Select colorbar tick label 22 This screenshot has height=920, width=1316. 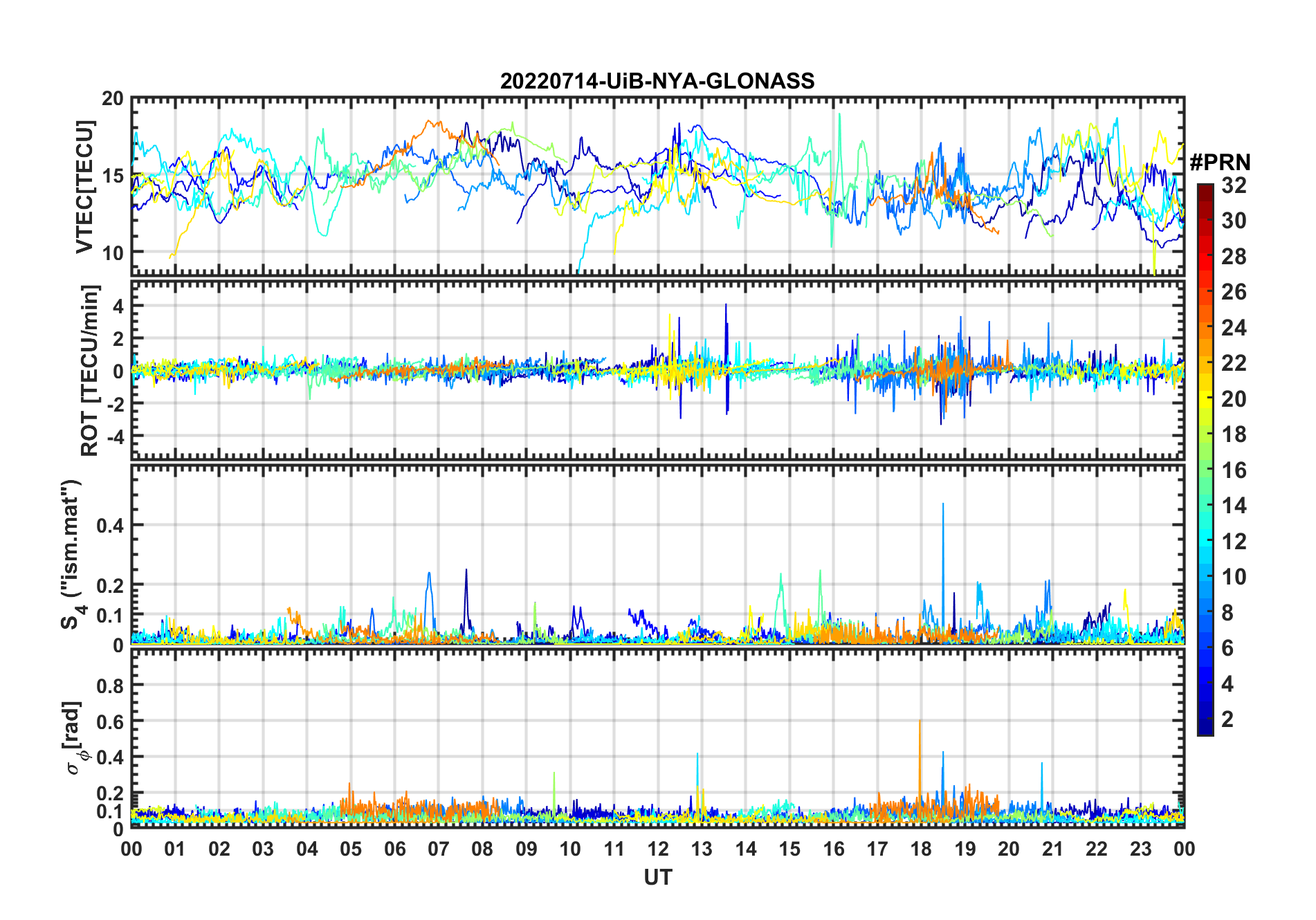tap(1234, 363)
